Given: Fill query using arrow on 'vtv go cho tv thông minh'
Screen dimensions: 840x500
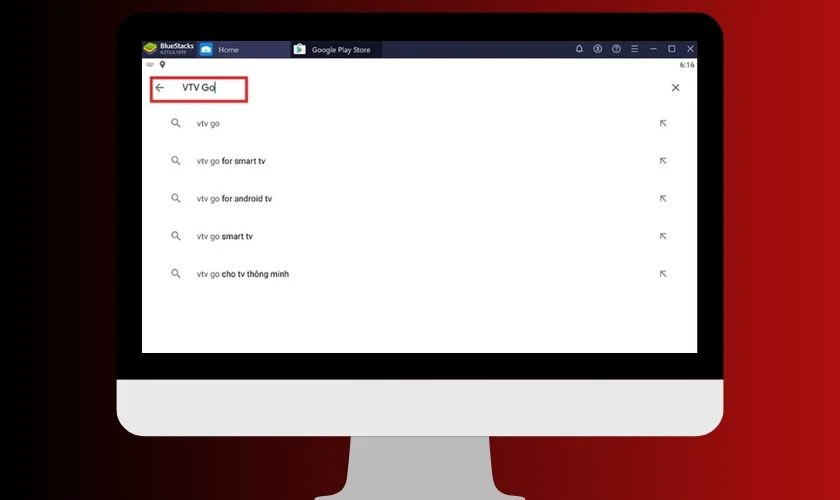Looking at the screenshot, I should tap(663, 274).
